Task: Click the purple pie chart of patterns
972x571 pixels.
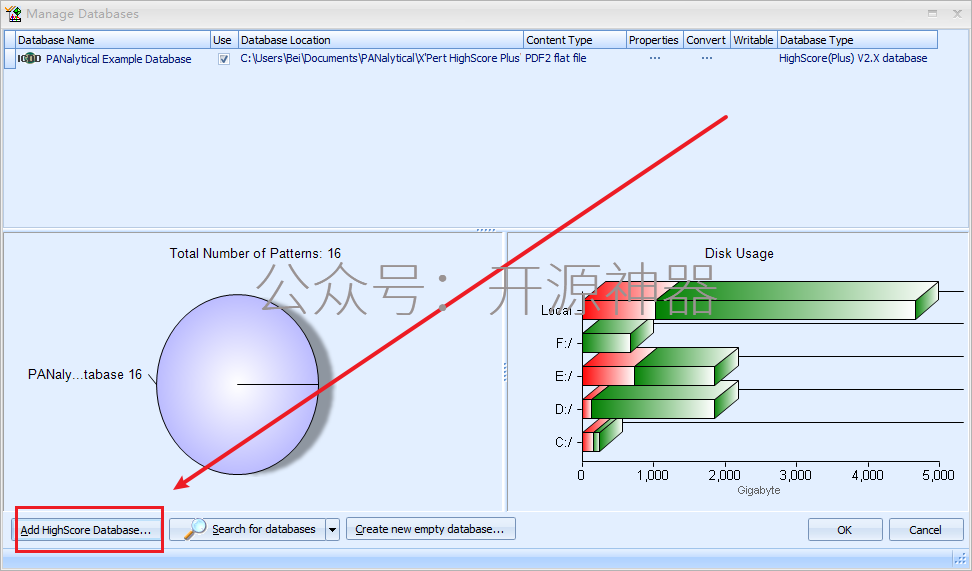Action: (237, 384)
